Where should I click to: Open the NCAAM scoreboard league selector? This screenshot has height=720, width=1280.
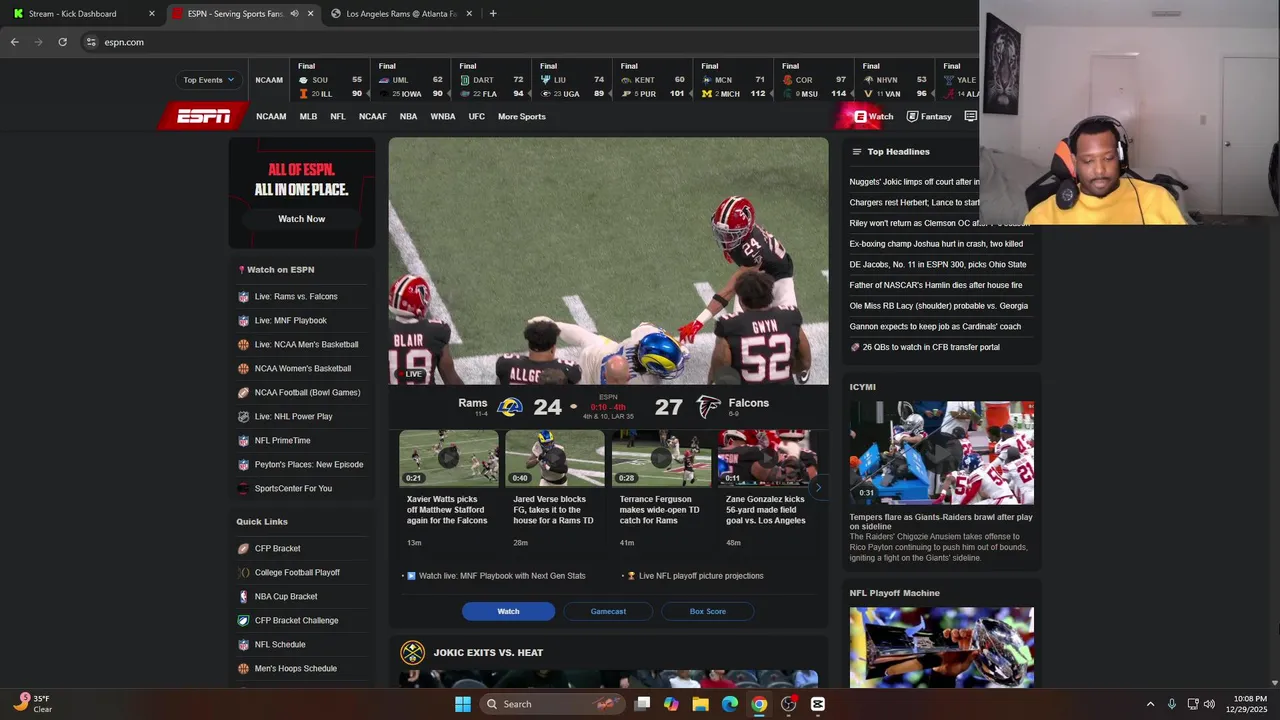coord(269,80)
